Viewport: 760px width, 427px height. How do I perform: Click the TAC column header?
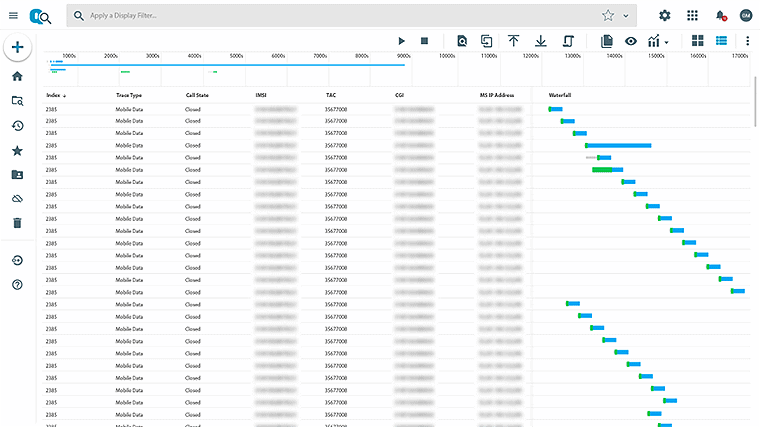[x=331, y=95]
